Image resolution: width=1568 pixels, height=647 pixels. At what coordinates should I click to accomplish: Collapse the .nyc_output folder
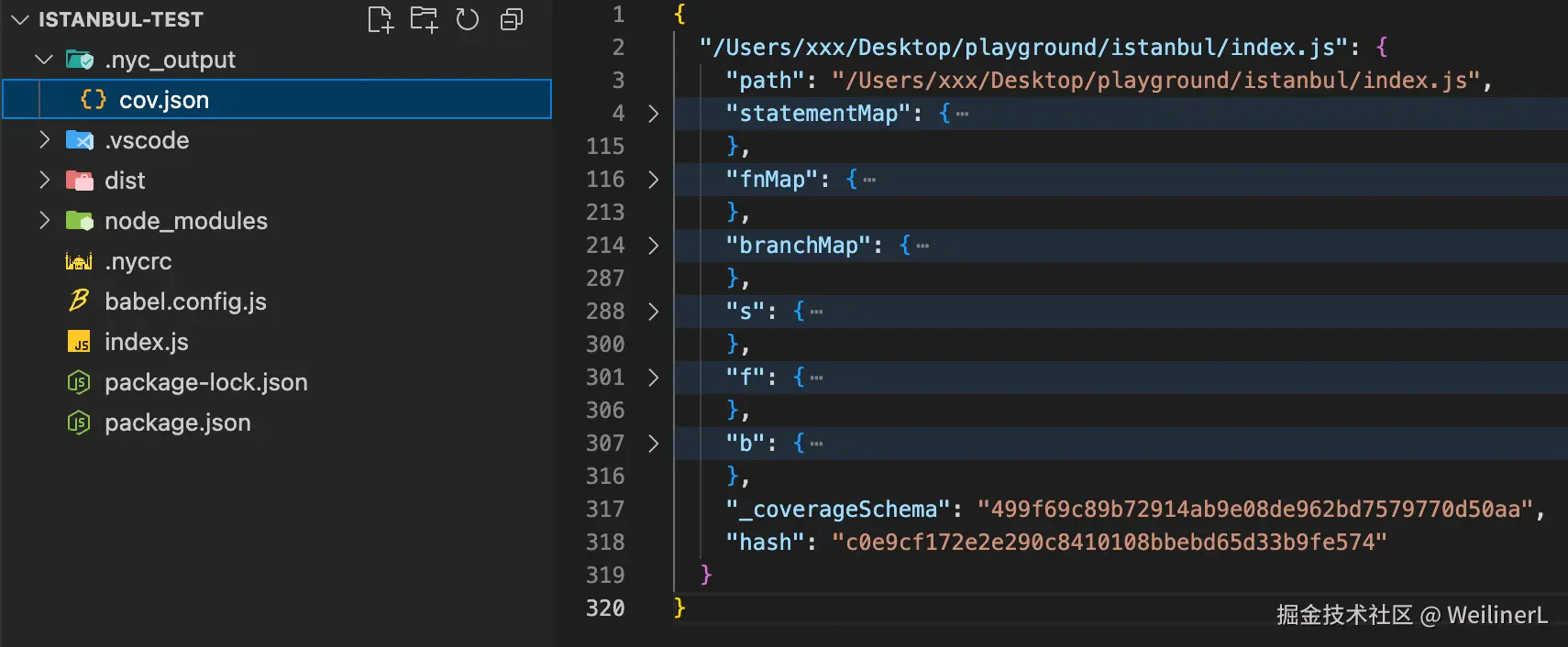point(44,60)
